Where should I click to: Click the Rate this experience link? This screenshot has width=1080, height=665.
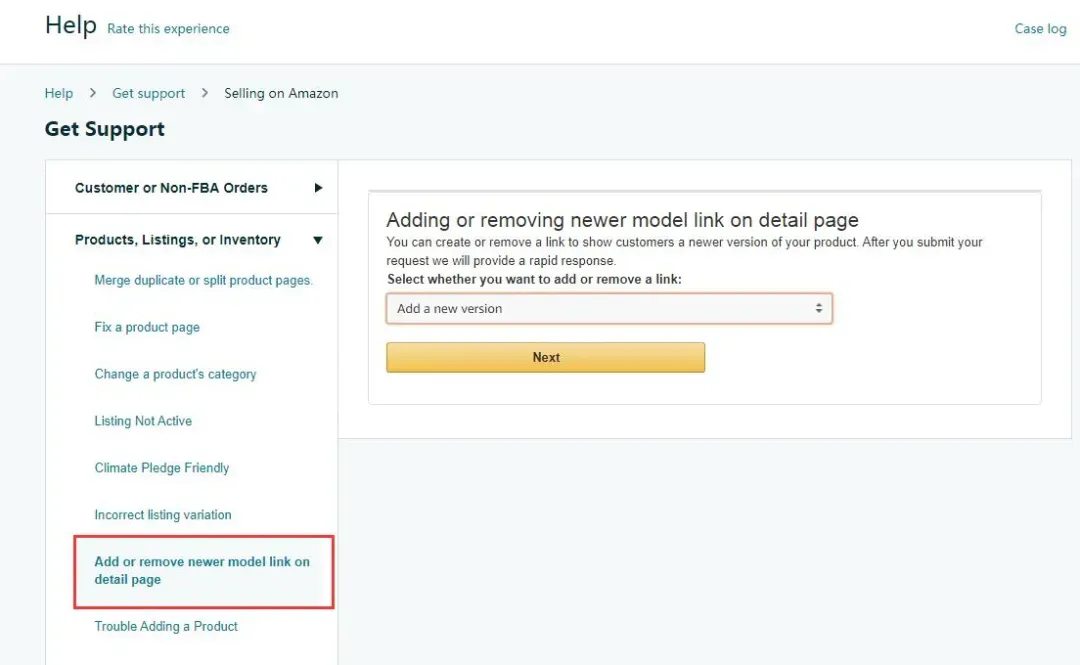pos(168,29)
